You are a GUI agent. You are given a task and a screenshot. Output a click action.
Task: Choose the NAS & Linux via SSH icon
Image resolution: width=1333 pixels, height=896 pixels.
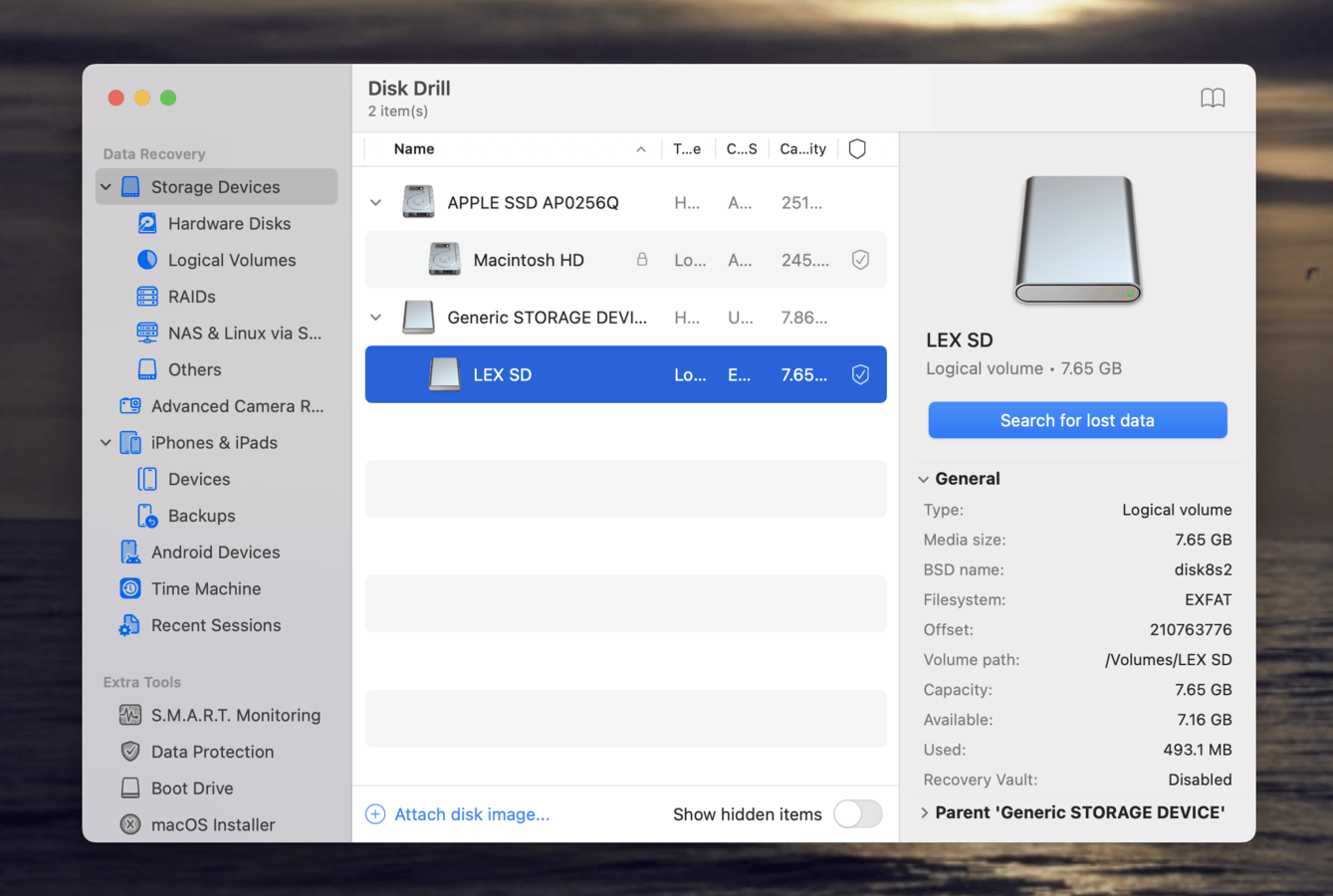(147, 333)
